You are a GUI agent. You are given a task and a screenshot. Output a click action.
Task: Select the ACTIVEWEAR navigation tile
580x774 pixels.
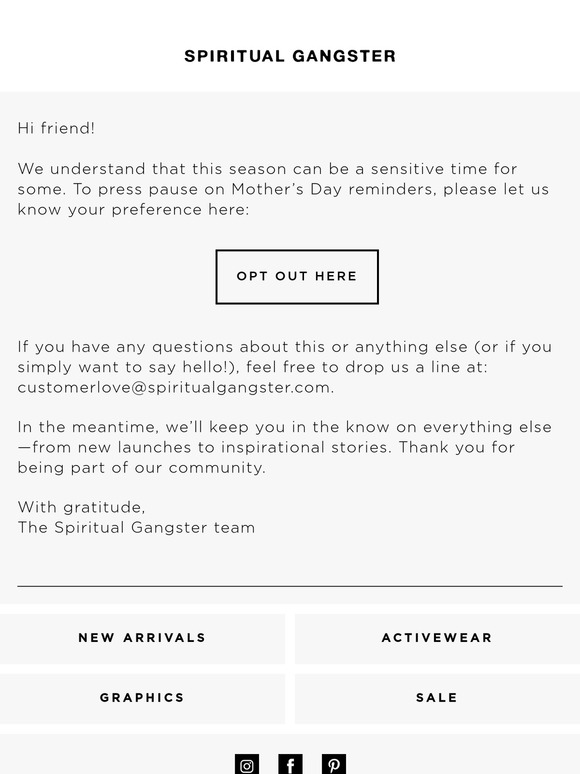[x=437, y=638]
